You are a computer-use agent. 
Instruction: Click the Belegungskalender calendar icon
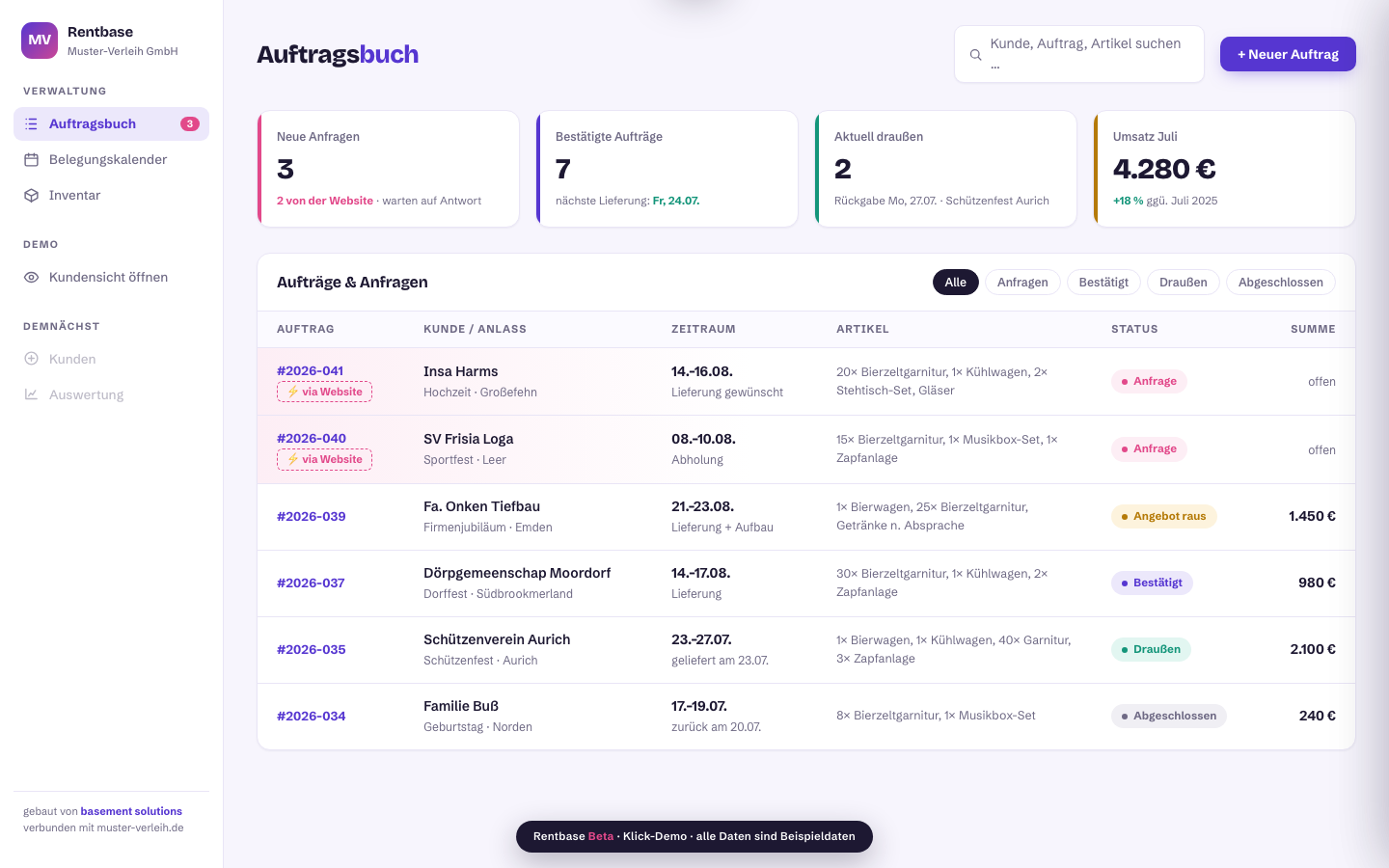tap(31, 159)
